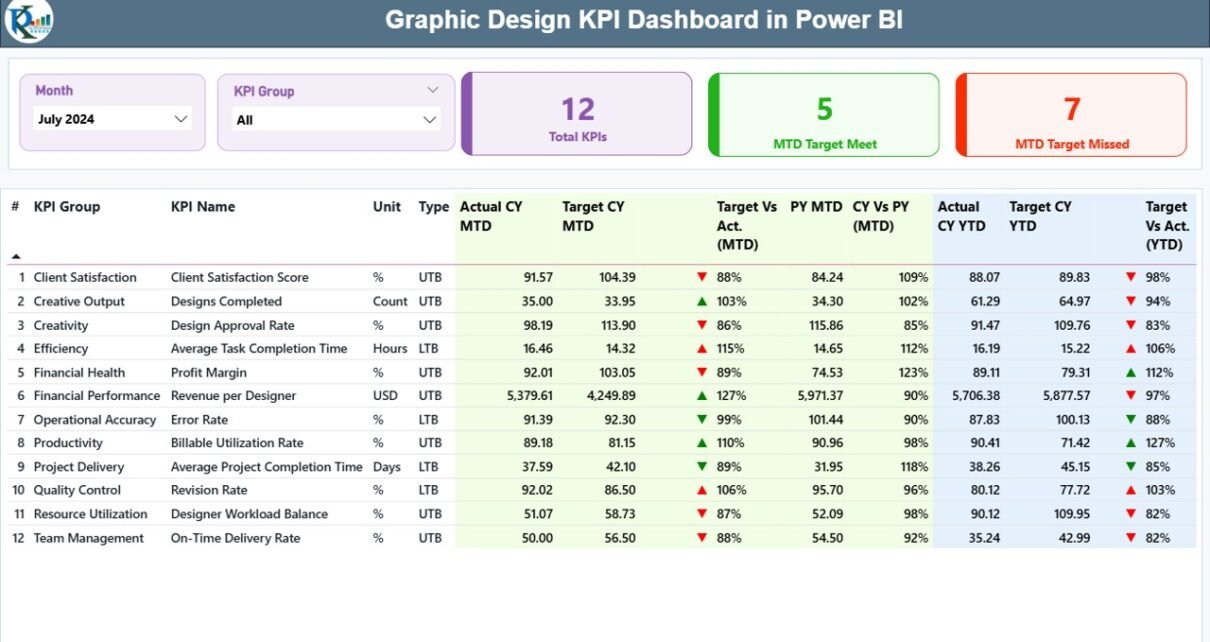Click the green MTD Target Meet card
1210x642 pixels.
pyautogui.click(x=824, y=114)
